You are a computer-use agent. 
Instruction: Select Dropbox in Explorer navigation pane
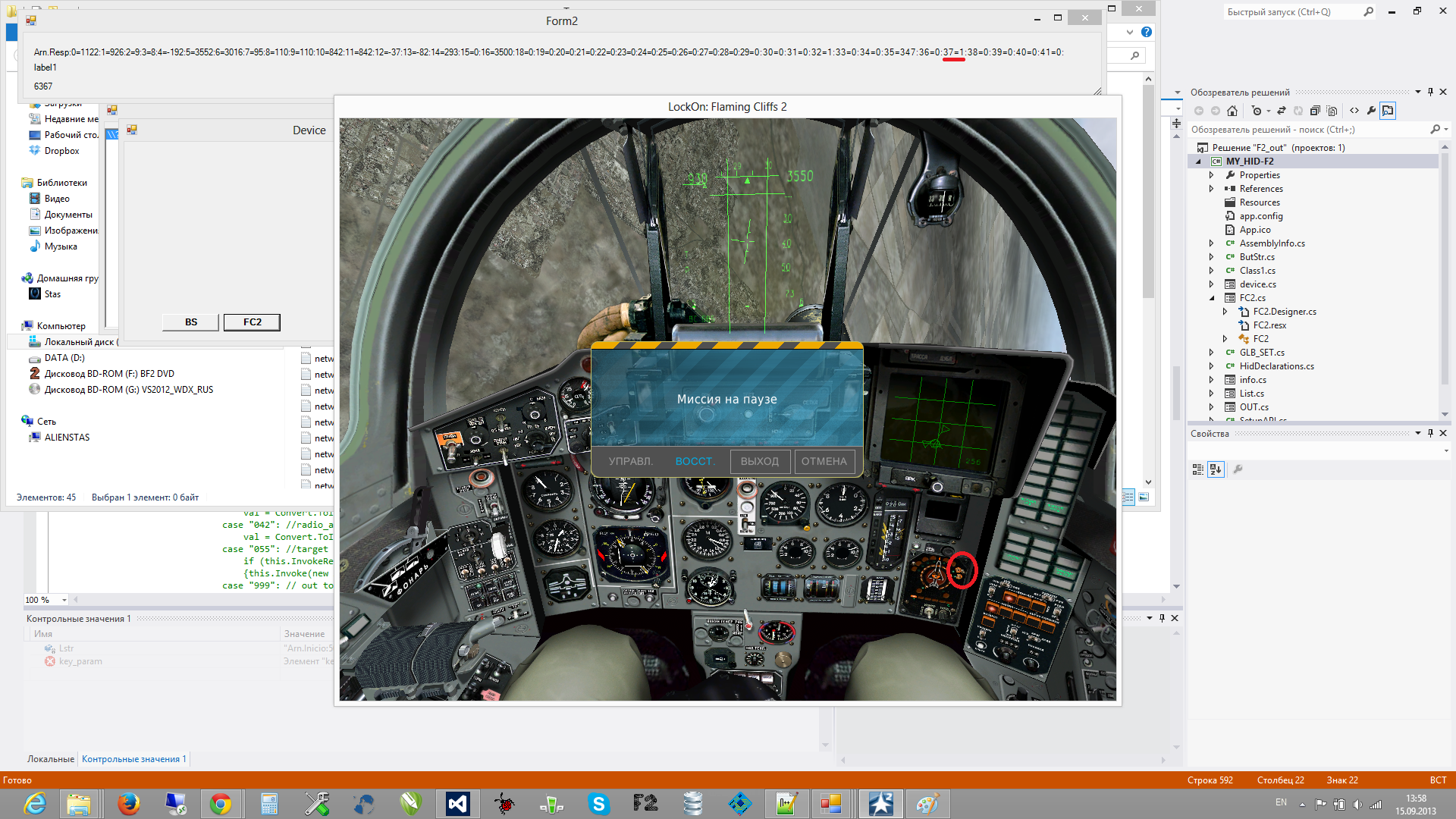coord(61,151)
